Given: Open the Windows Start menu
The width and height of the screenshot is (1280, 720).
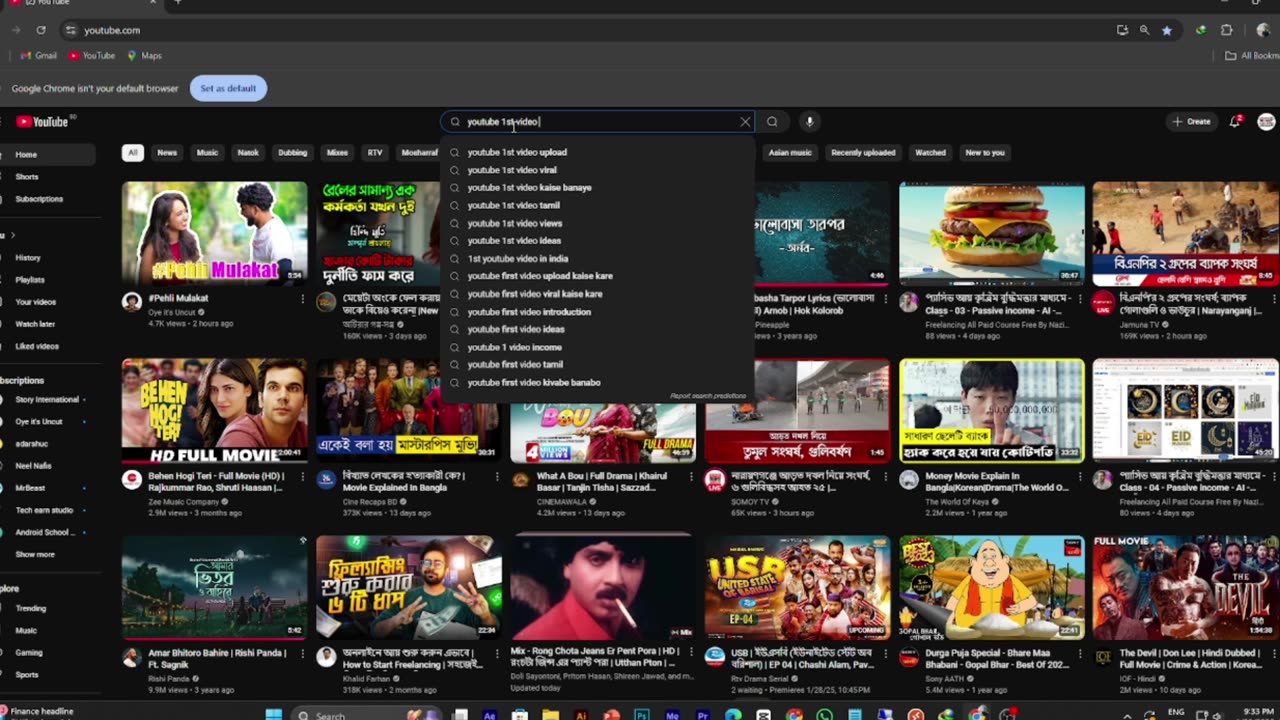Looking at the screenshot, I should coord(273,715).
